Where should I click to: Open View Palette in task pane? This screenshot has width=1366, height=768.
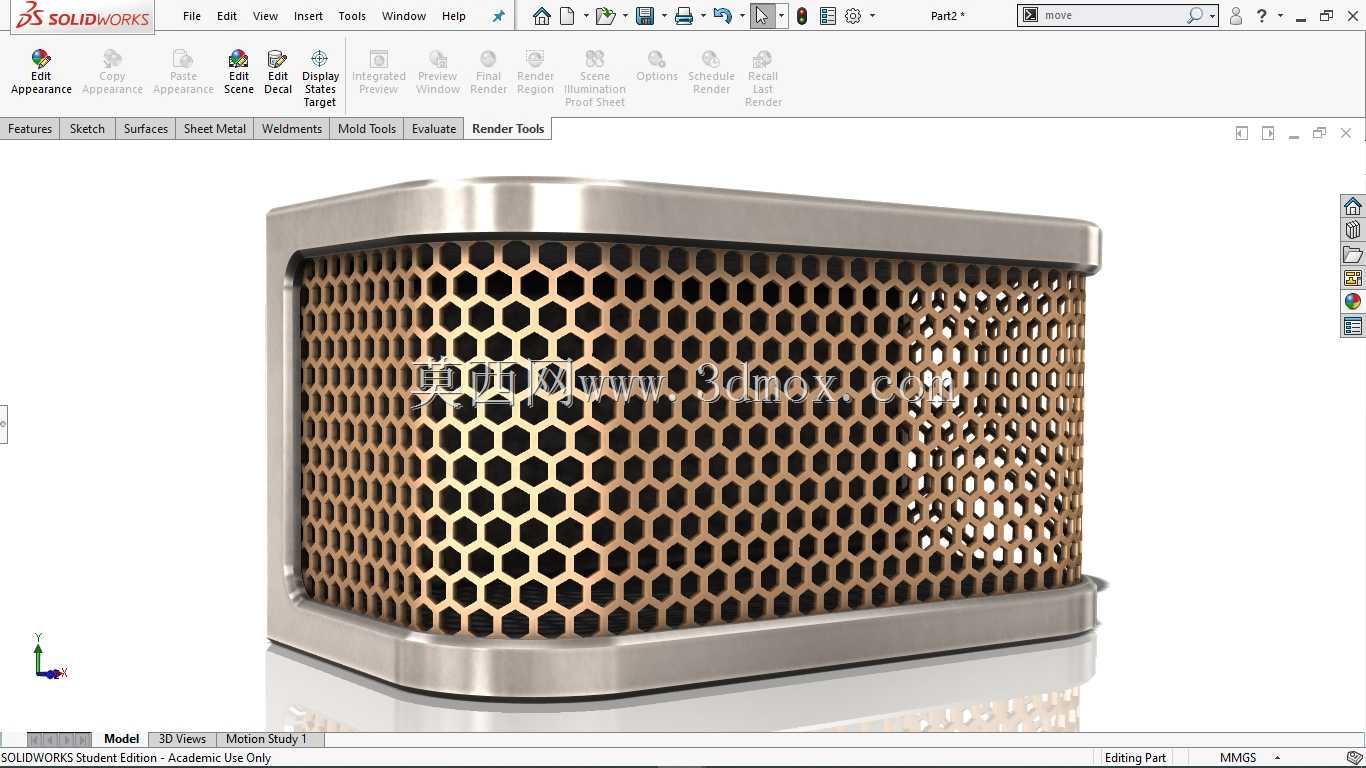pyautogui.click(x=1353, y=278)
